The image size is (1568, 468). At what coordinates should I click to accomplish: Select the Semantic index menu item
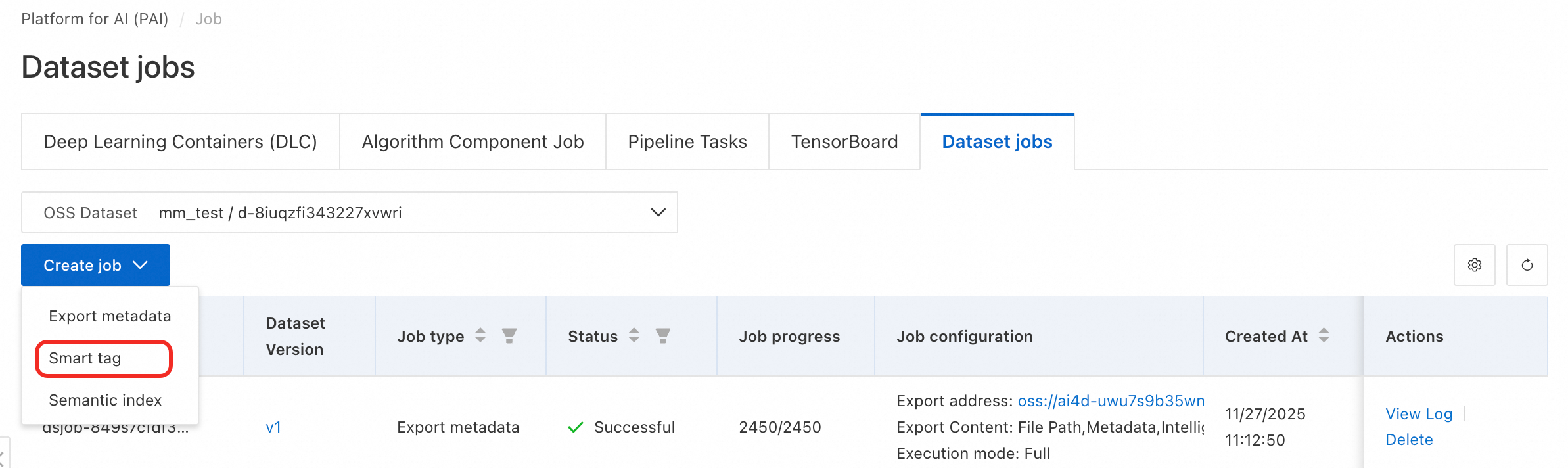(x=105, y=400)
